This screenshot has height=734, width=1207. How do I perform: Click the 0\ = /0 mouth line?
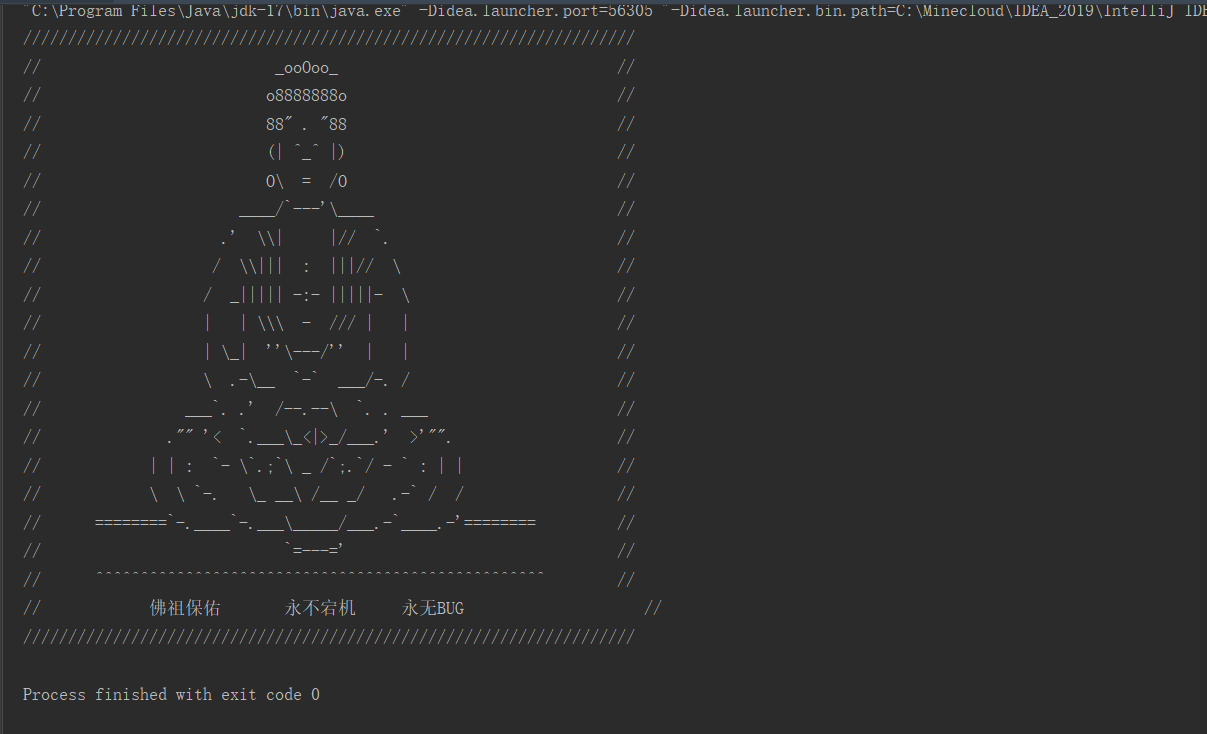(305, 181)
